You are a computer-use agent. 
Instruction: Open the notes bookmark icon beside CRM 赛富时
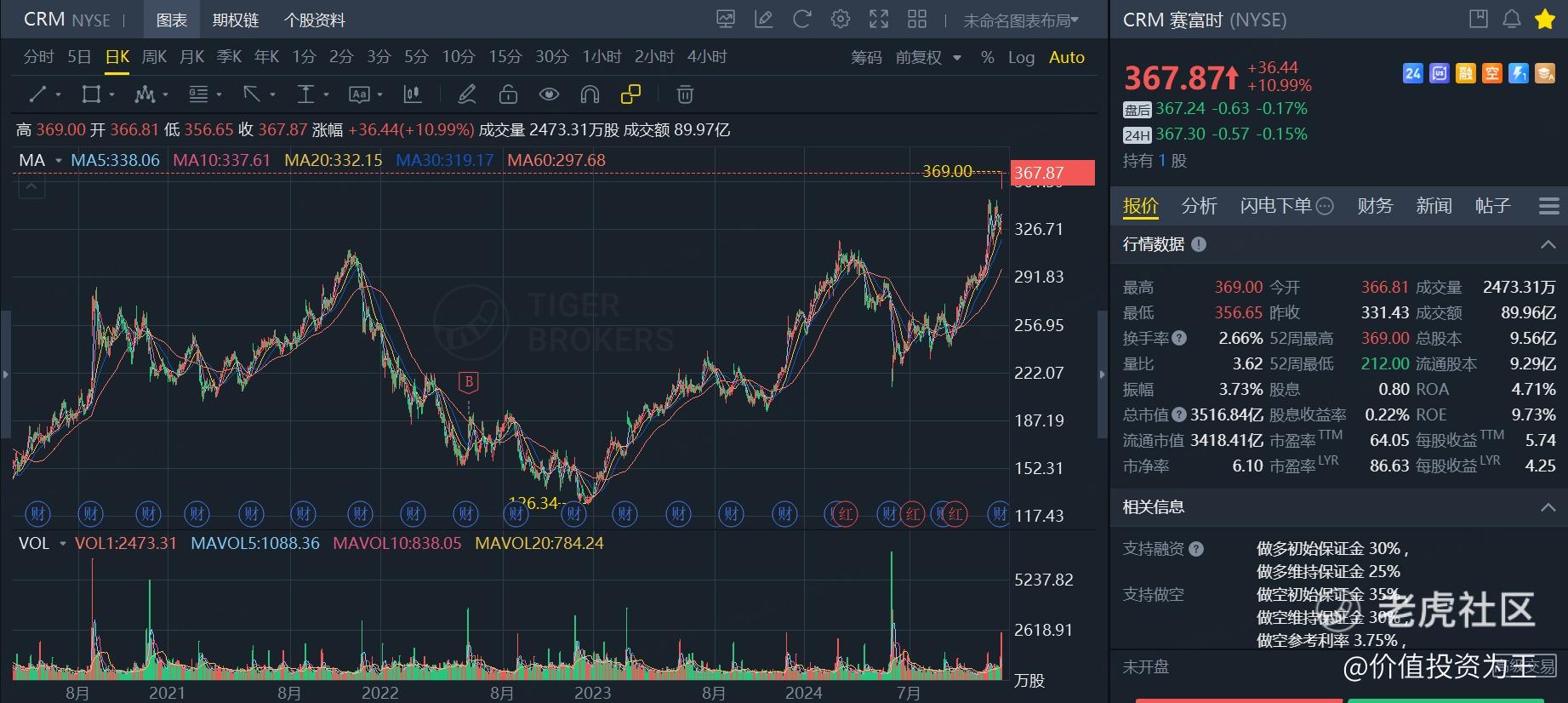click(x=1479, y=19)
